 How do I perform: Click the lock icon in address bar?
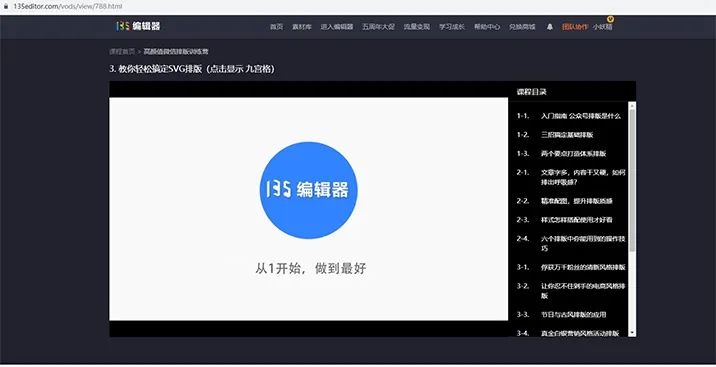tap(6, 7)
